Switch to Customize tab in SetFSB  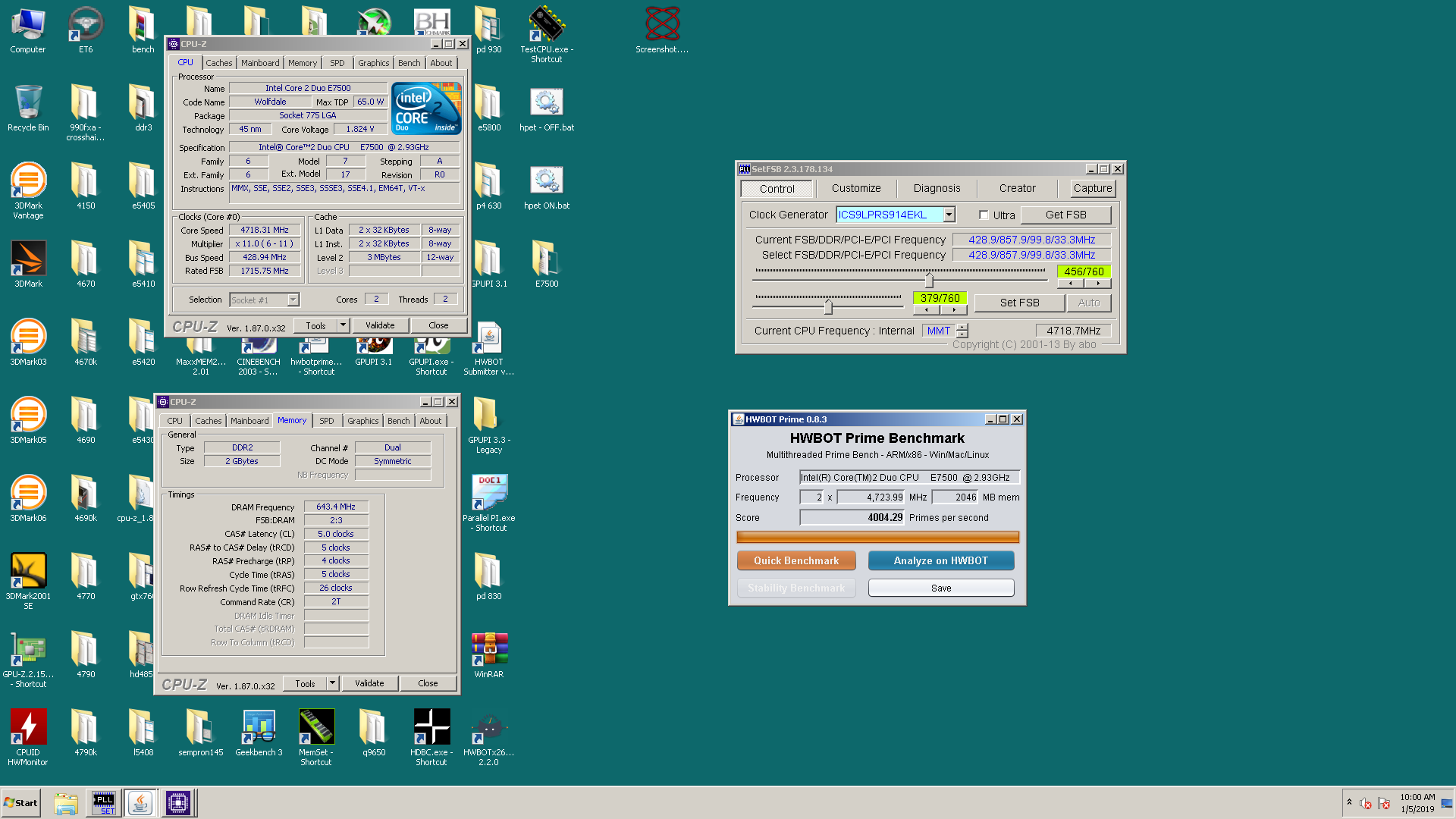(x=856, y=188)
